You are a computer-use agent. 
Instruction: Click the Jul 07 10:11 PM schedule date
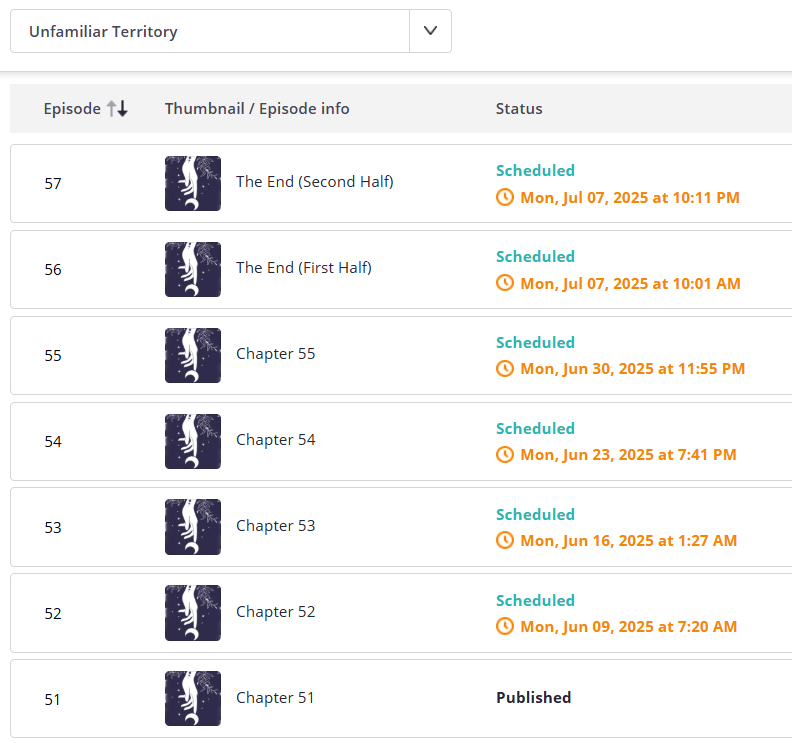tap(630, 198)
